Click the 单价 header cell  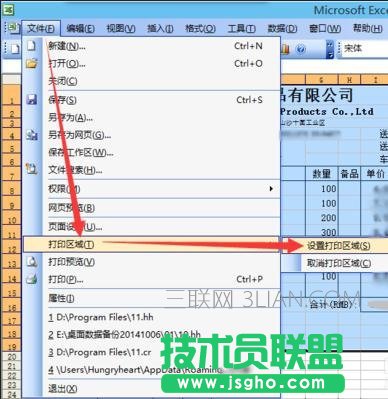[375, 174]
